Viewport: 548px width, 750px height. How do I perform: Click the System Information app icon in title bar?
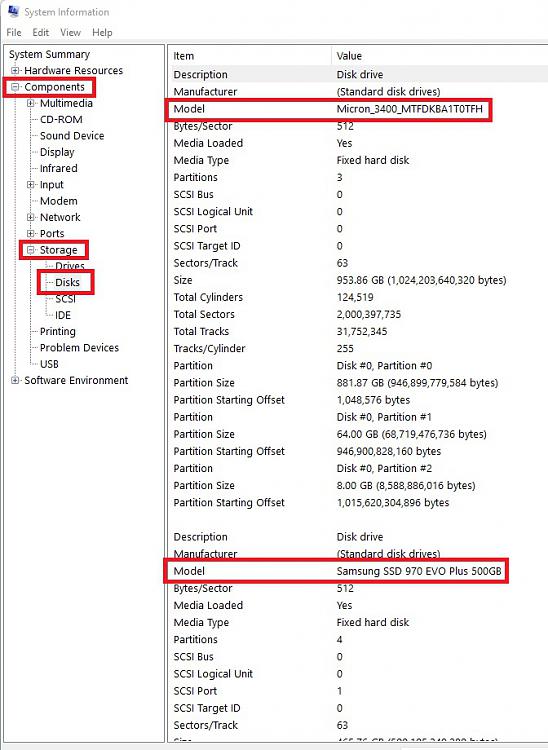tap(14, 11)
